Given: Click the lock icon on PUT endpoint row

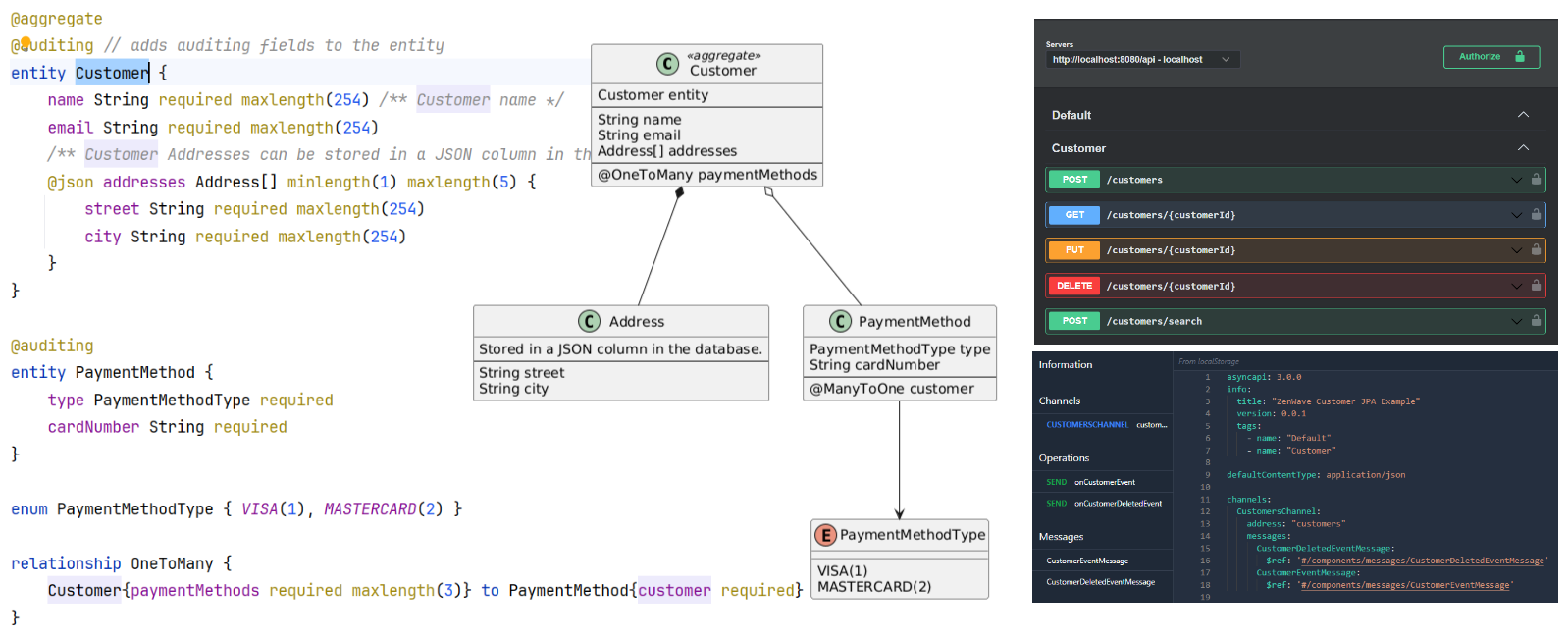Looking at the screenshot, I should 1536,250.
